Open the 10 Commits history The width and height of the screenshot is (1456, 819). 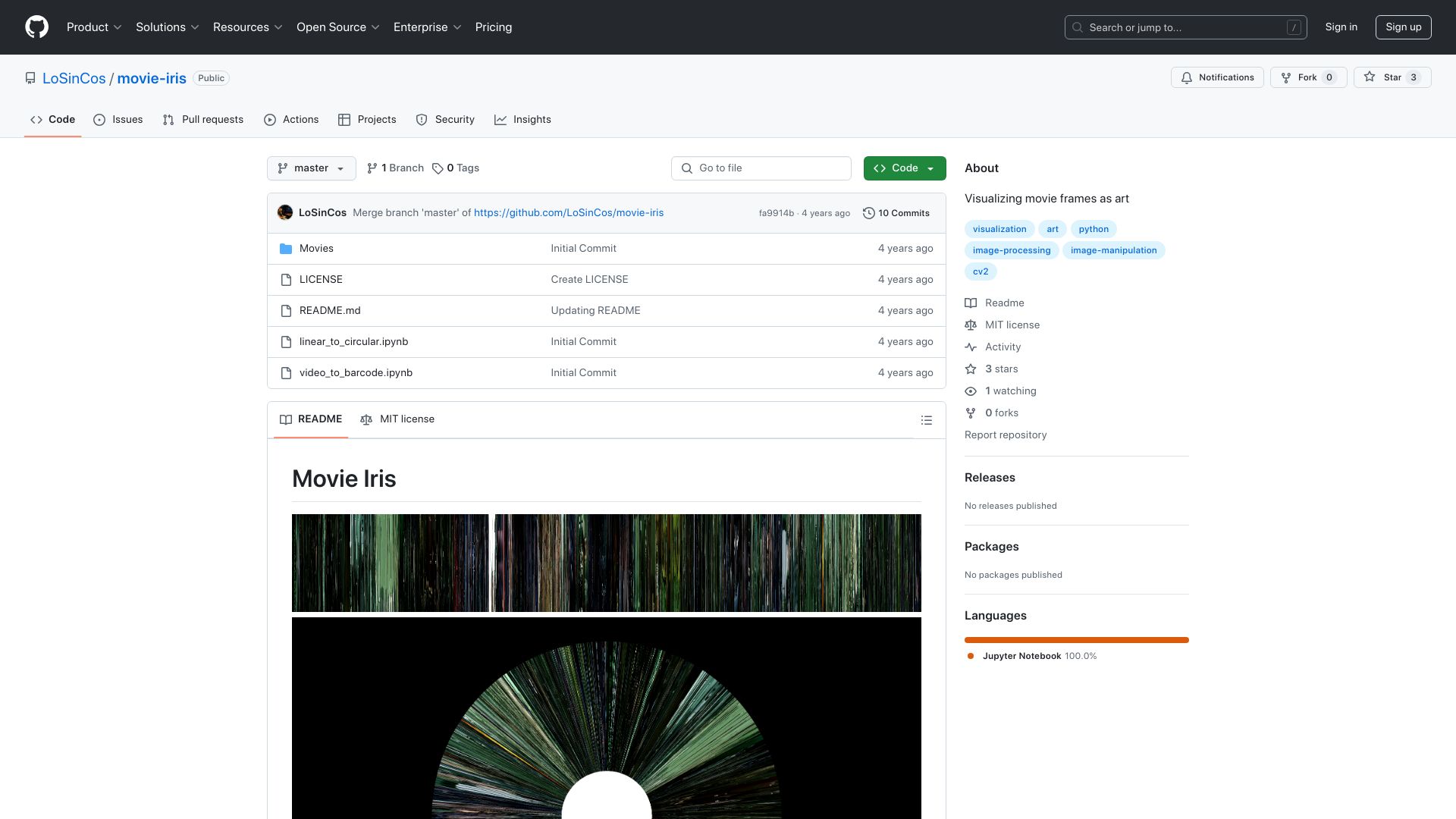[x=896, y=213]
